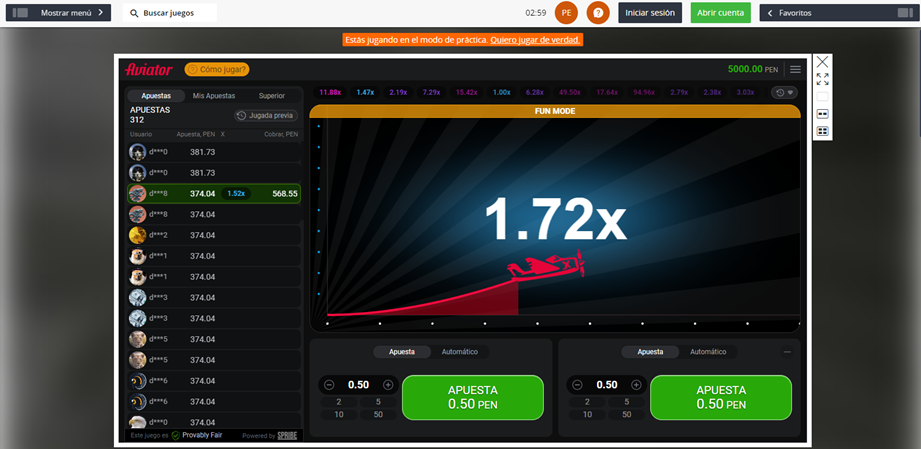Click the 17.64x multiplier in history
921x449 pixels.
pyautogui.click(x=607, y=92)
